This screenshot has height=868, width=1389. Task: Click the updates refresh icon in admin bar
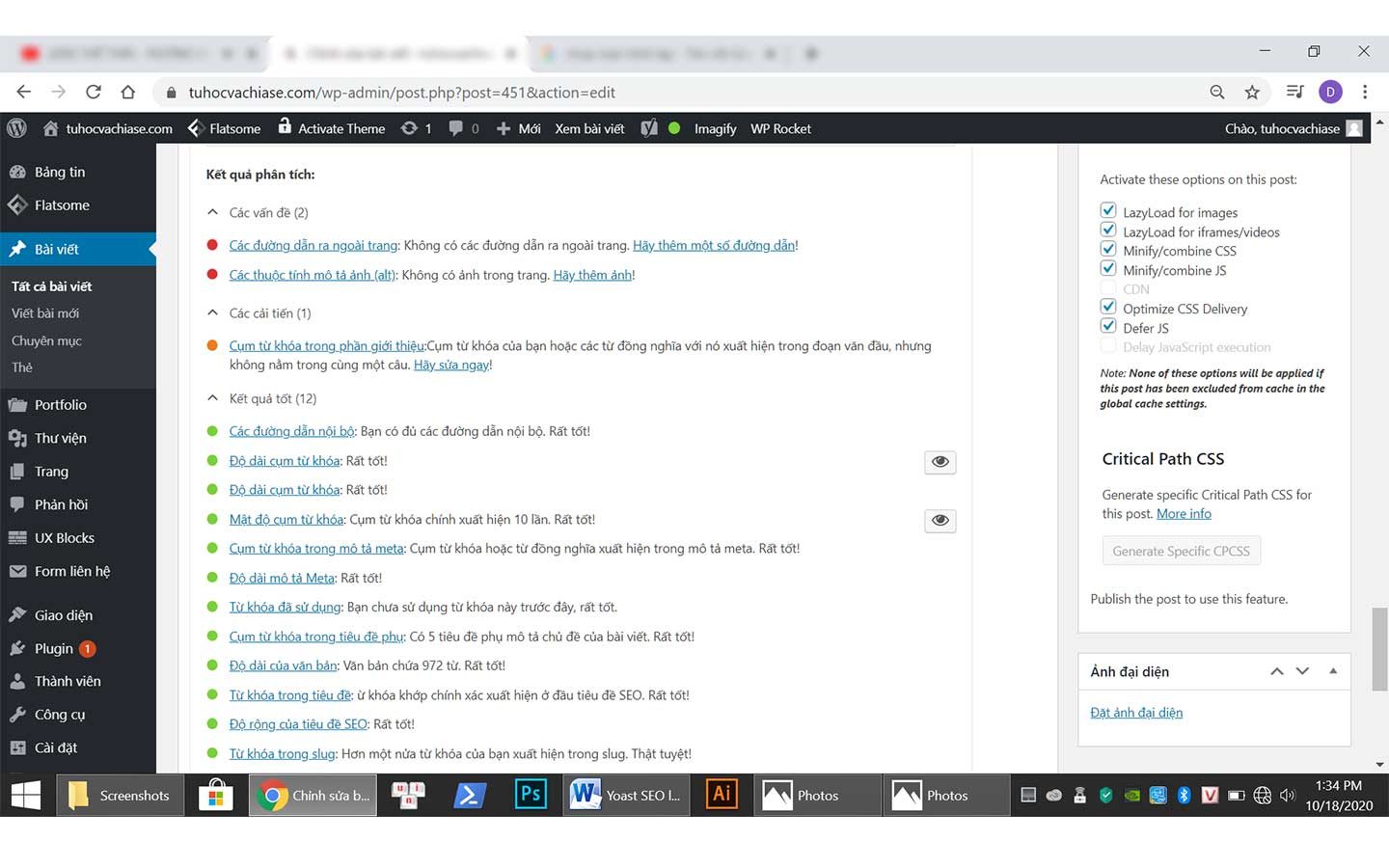click(x=410, y=128)
